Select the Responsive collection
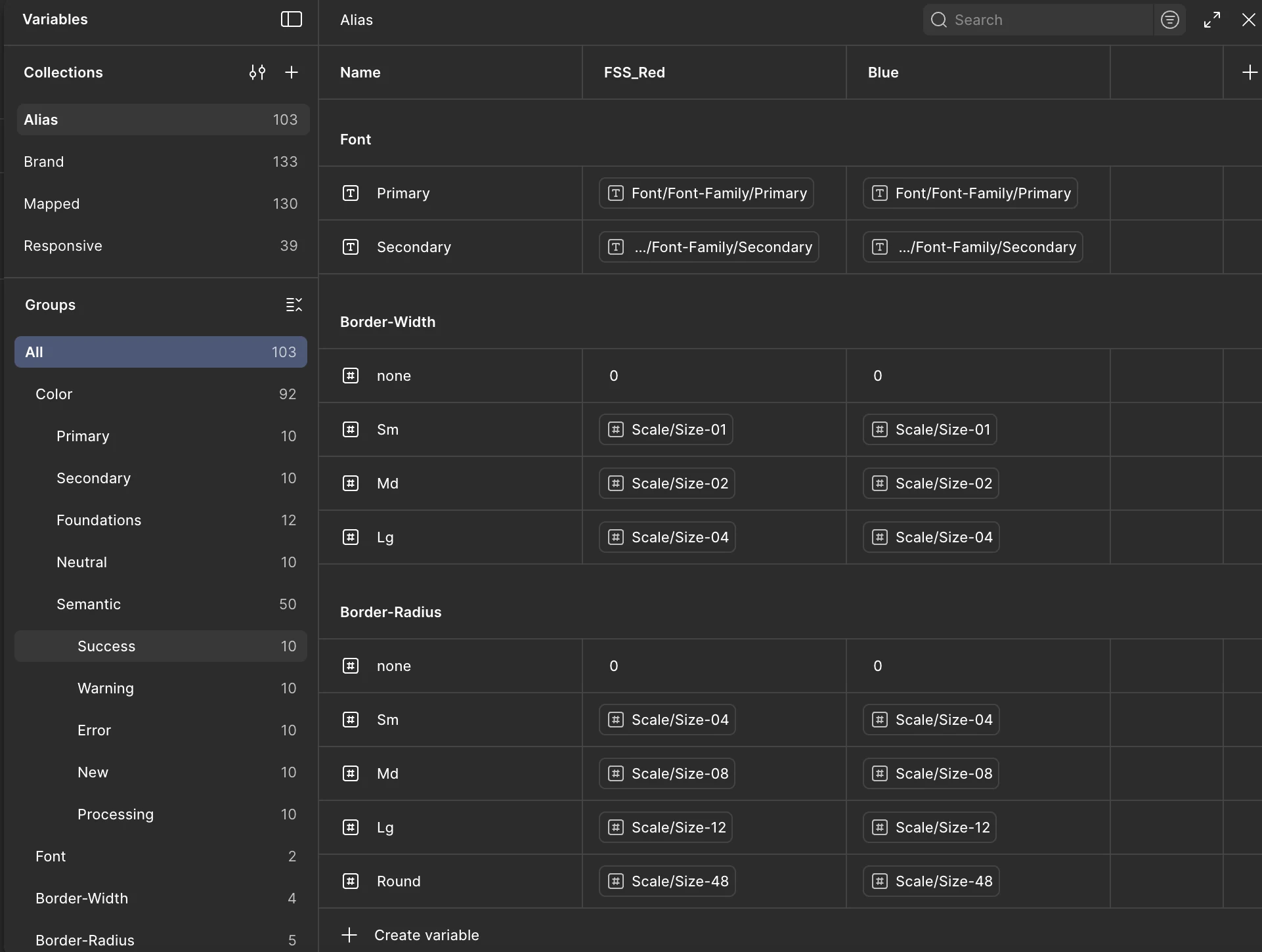The width and height of the screenshot is (1262, 952). [x=163, y=246]
